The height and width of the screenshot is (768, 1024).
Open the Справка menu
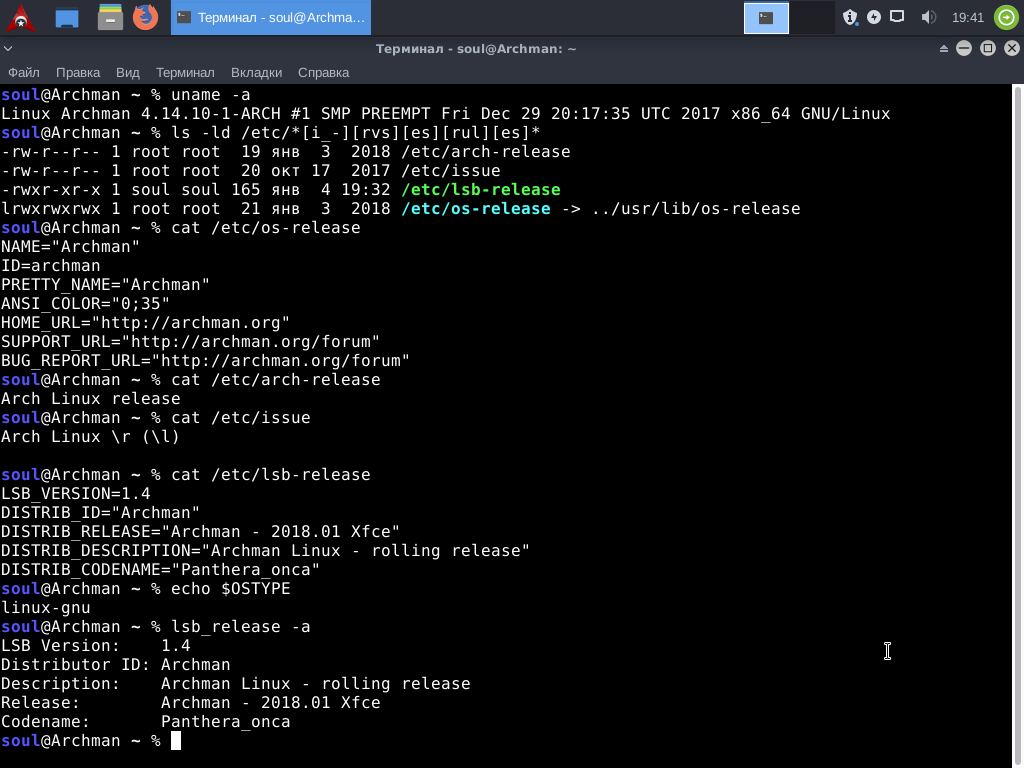coord(323,72)
